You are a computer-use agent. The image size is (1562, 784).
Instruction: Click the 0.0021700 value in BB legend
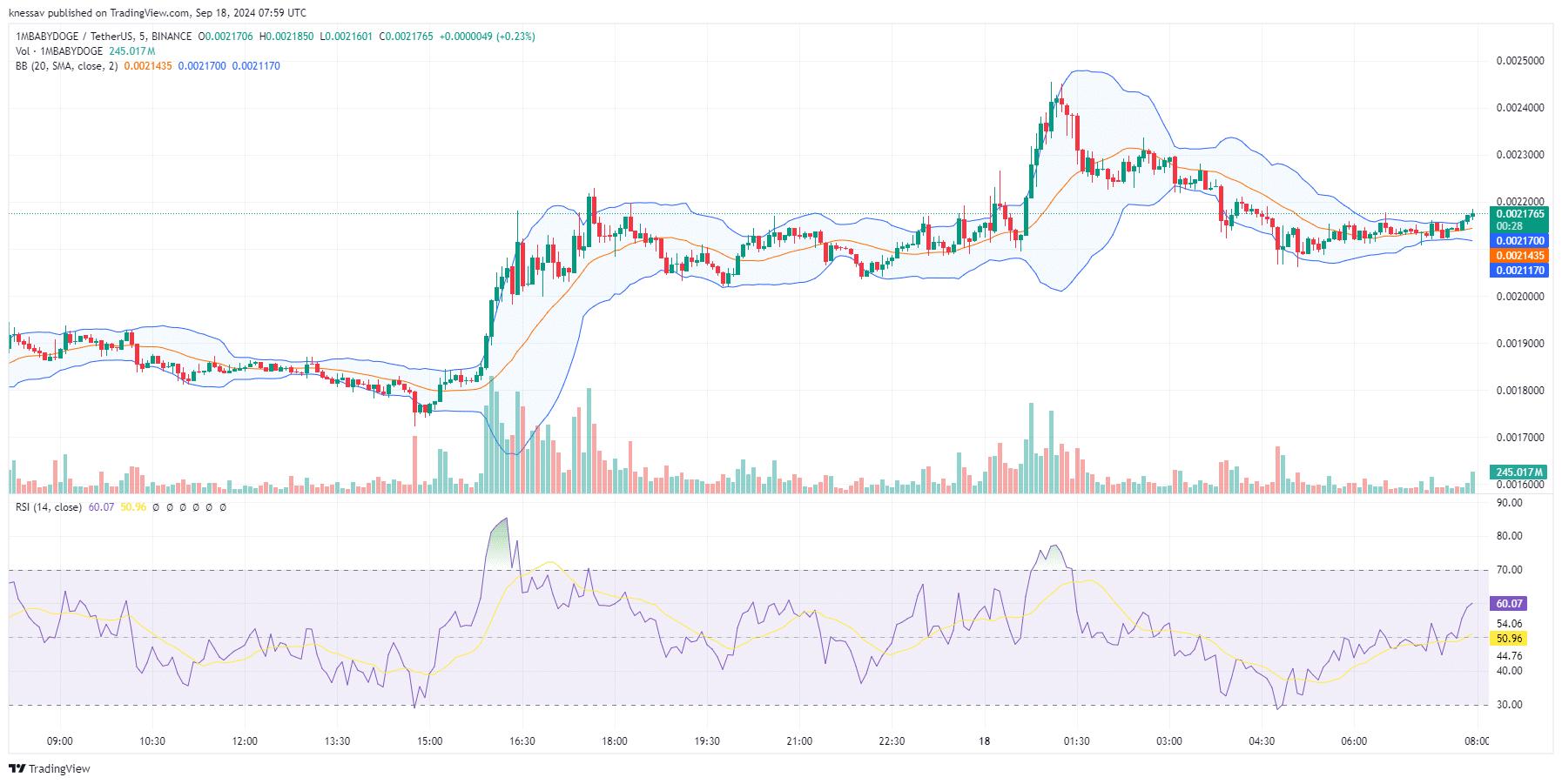(x=202, y=66)
